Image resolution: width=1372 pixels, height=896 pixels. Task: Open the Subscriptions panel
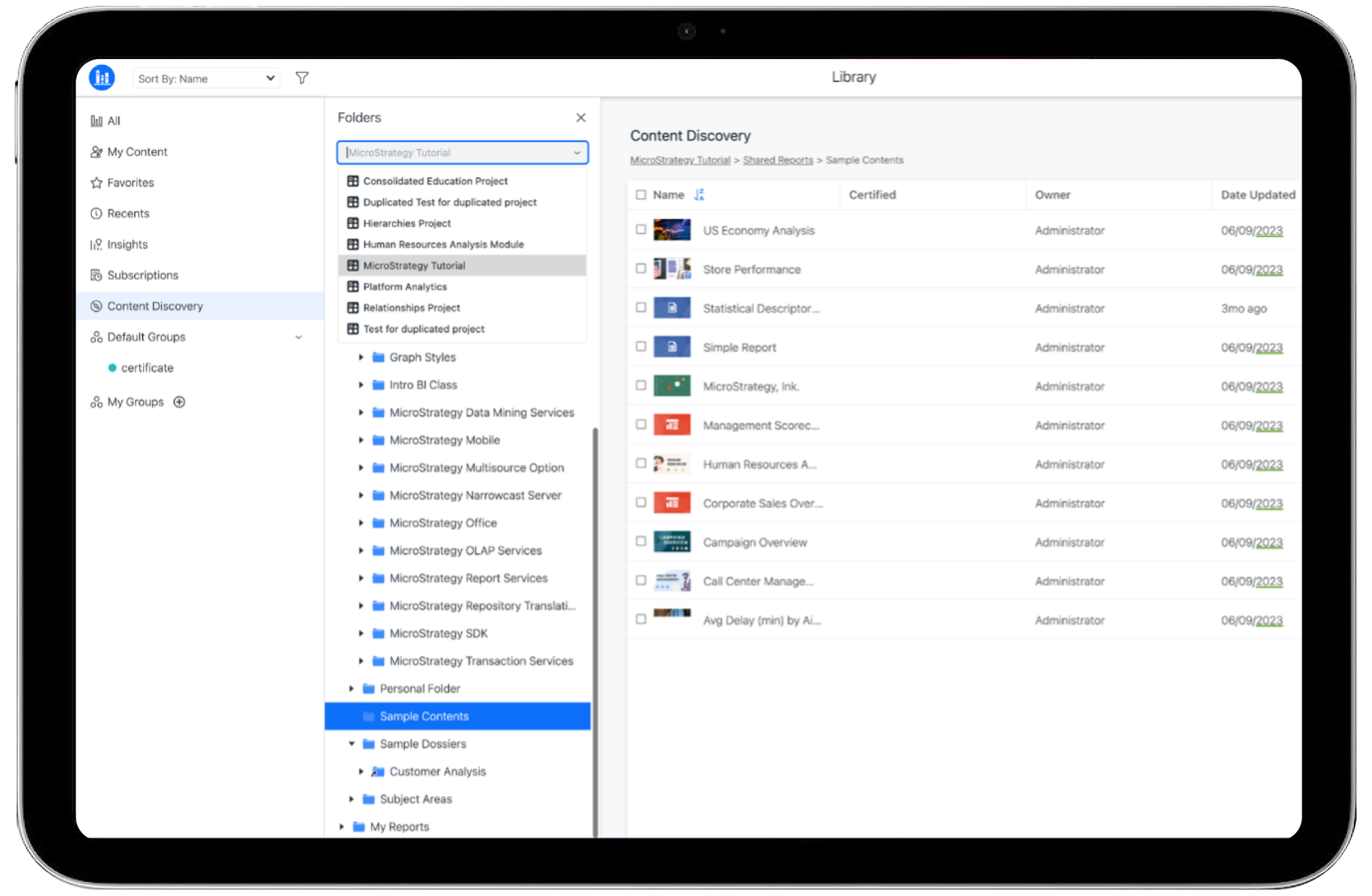142,275
